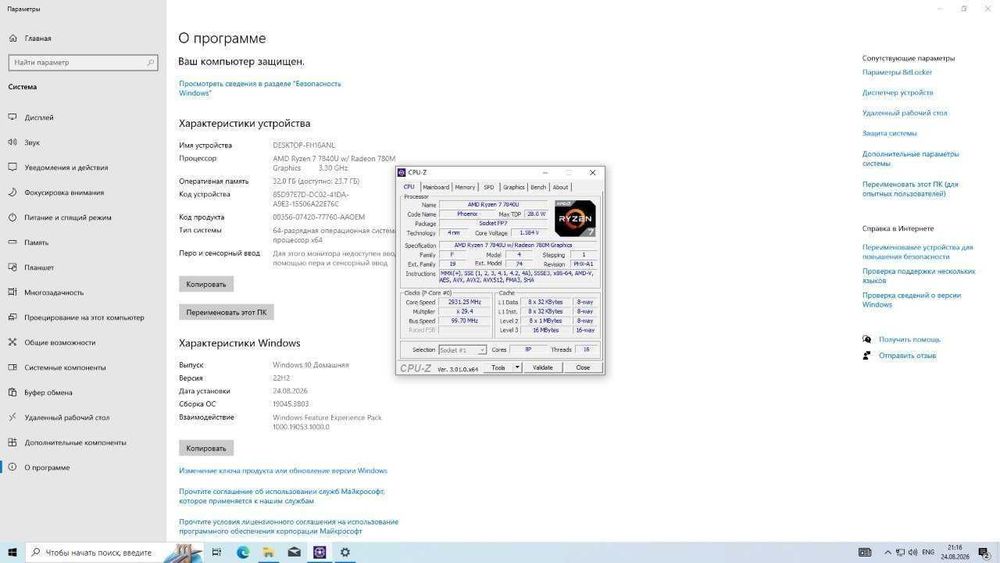Switch to the Memory tab
1000x563 pixels.
(465, 187)
